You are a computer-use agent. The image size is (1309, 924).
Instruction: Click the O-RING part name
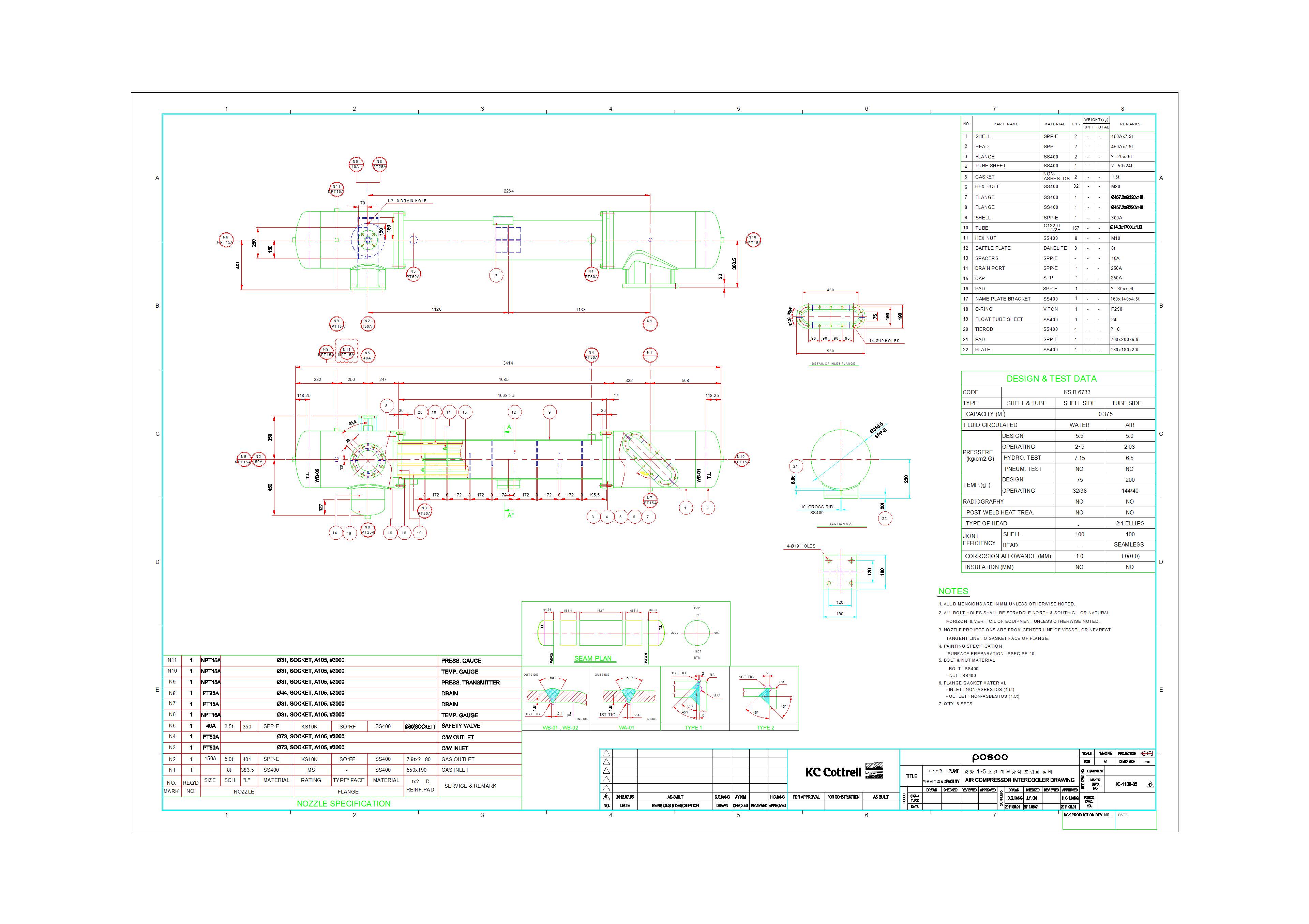pos(983,309)
